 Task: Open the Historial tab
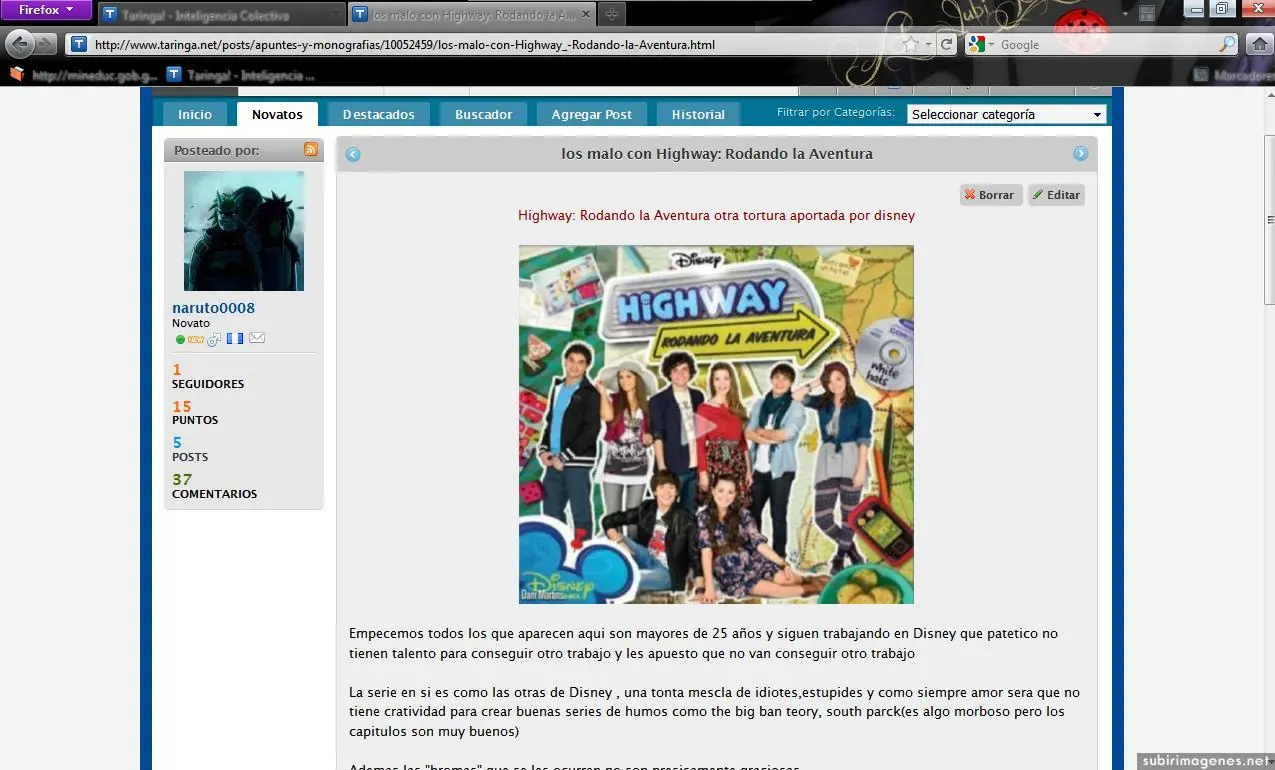point(698,114)
